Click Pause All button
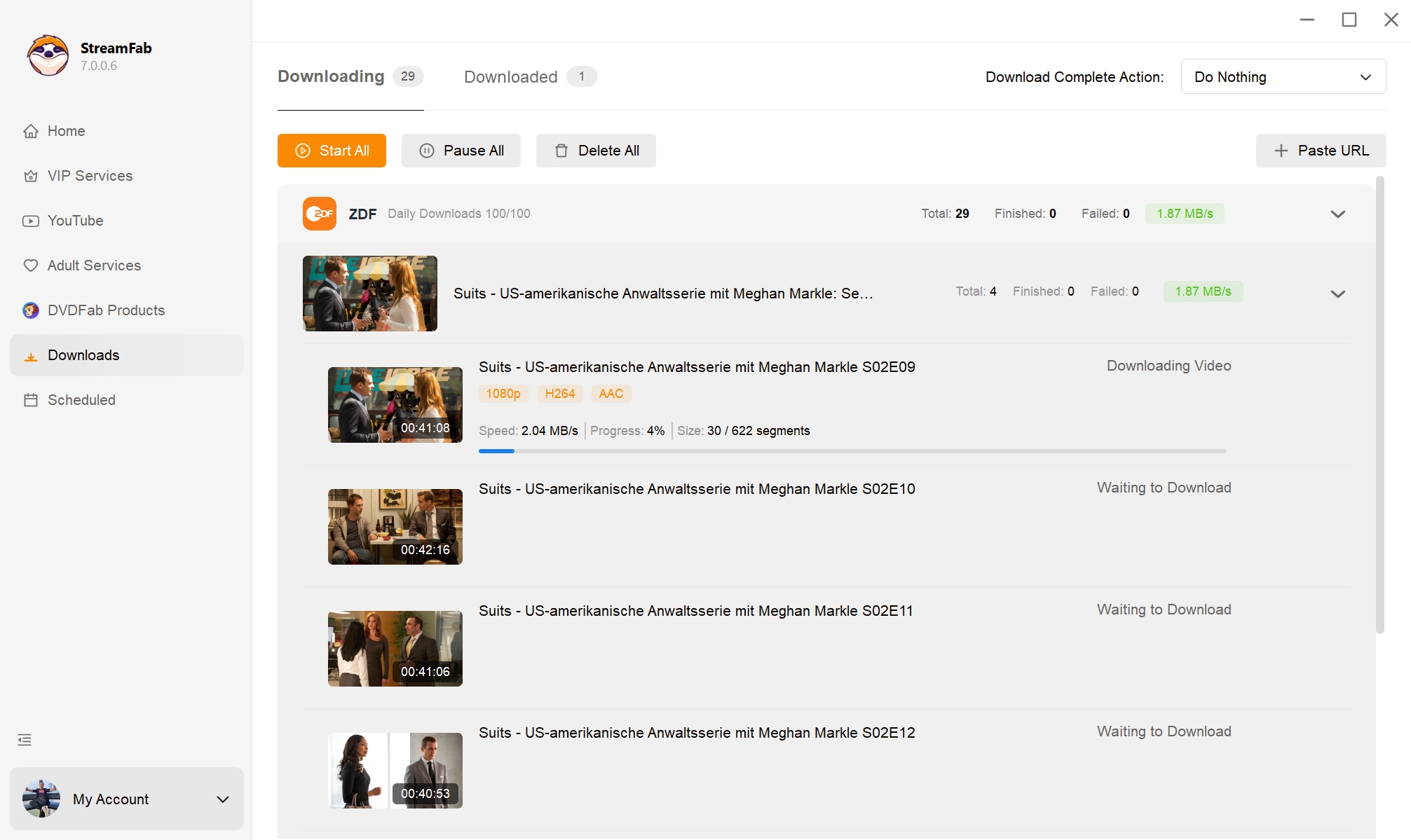The width and height of the screenshot is (1411, 840). coord(461,151)
